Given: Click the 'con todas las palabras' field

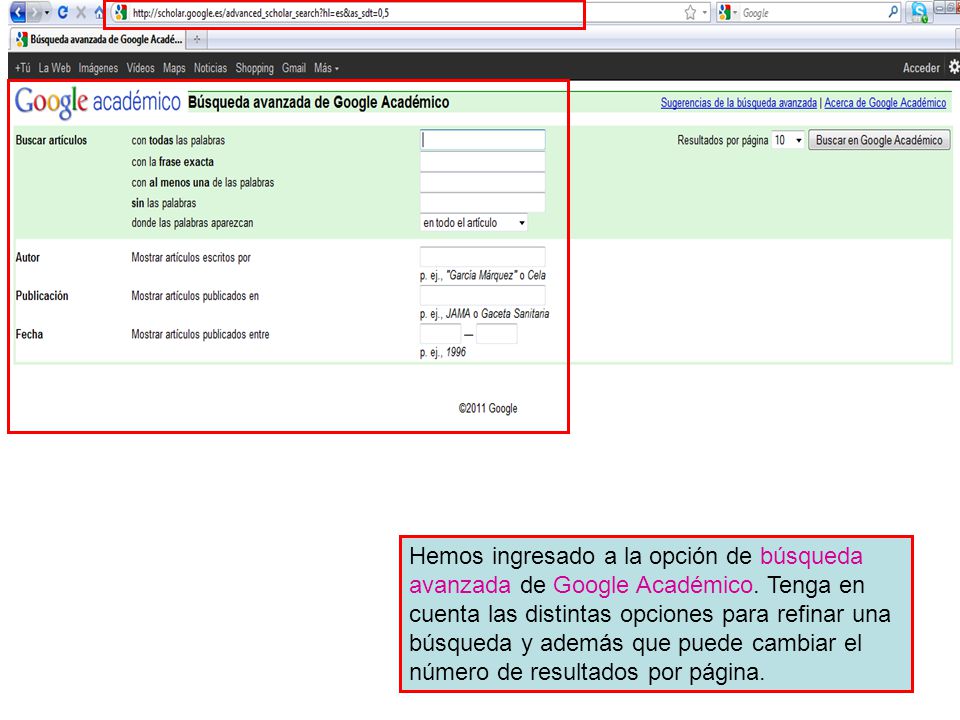Looking at the screenshot, I should tap(482, 140).
